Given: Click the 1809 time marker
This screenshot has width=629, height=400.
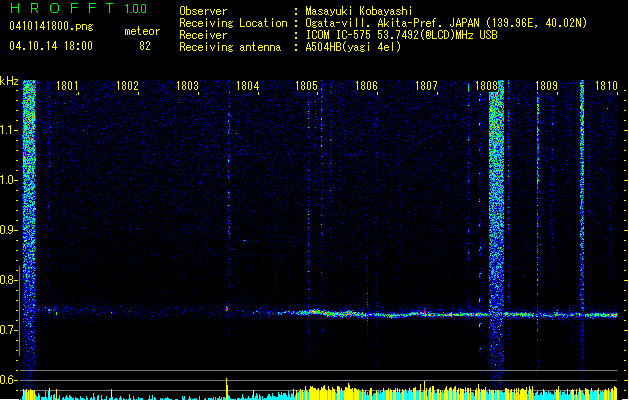Looking at the screenshot, I should (x=547, y=86).
